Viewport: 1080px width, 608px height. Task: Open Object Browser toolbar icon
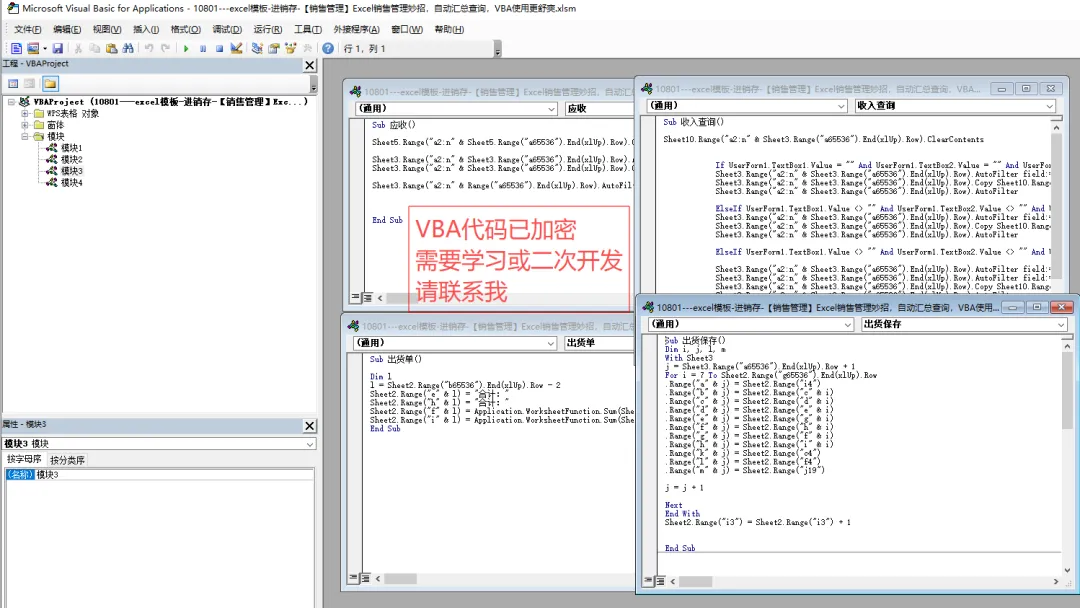click(x=290, y=48)
